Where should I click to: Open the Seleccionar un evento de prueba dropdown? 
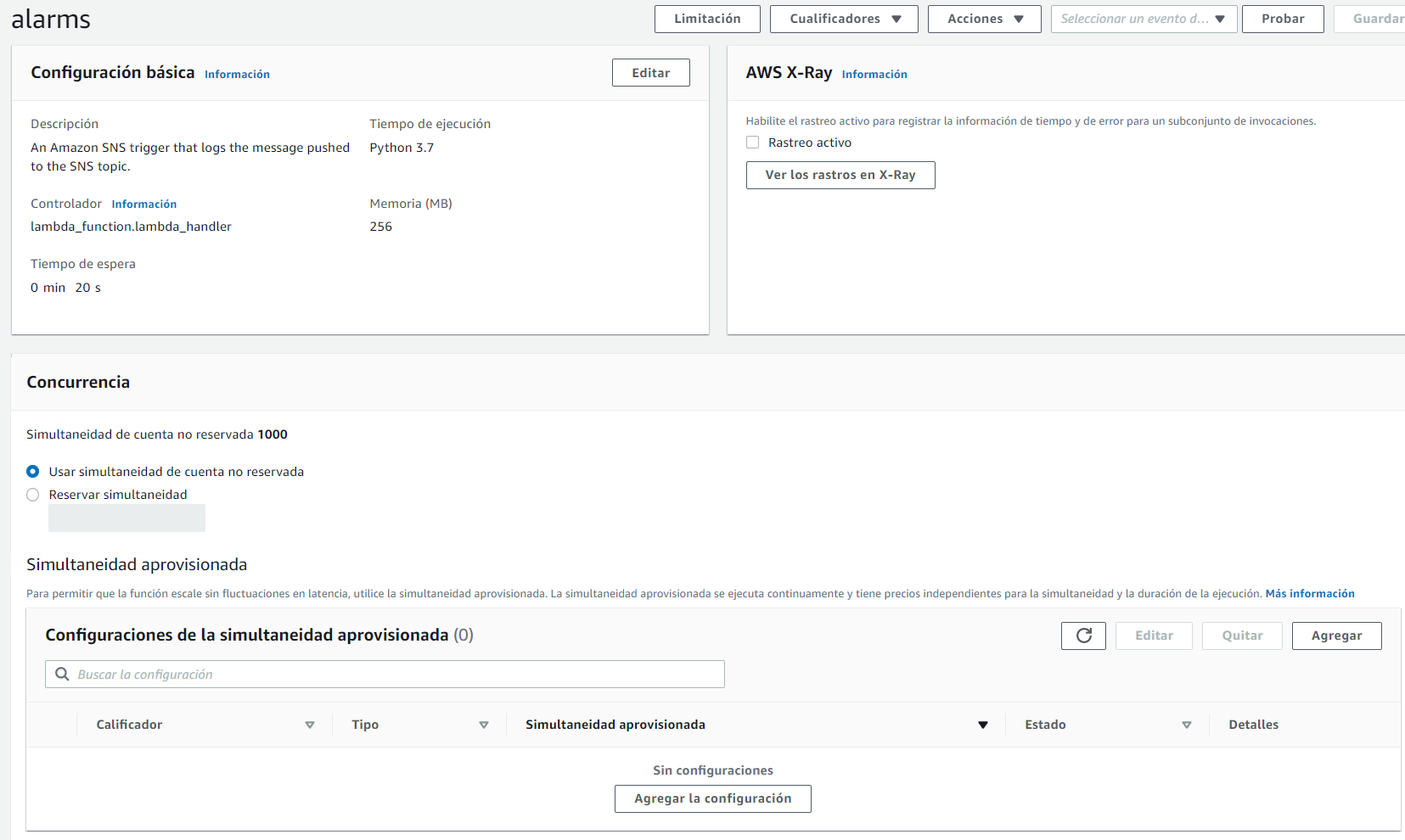1144,18
